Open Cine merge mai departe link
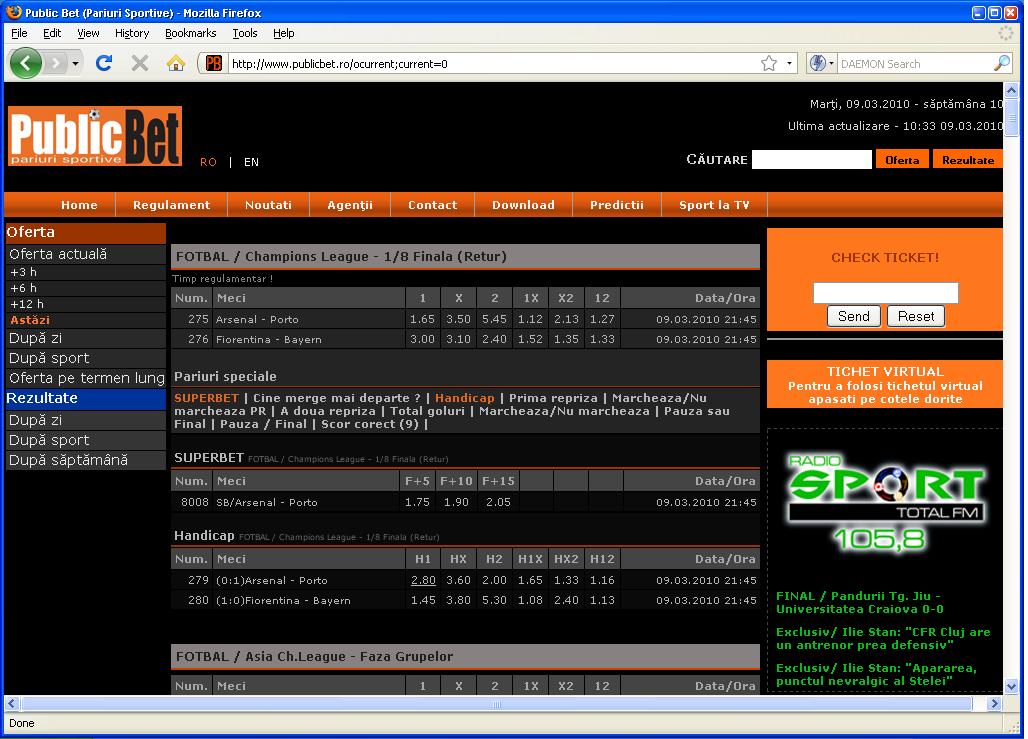Screen dimensions: 1028x739 click(336, 398)
